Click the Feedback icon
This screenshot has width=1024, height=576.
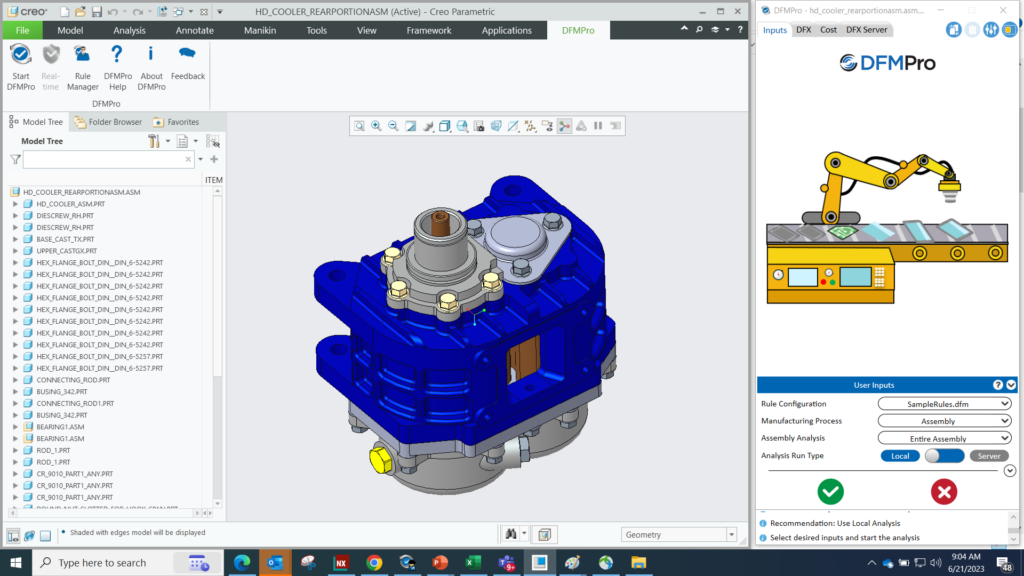click(x=187, y=55)
